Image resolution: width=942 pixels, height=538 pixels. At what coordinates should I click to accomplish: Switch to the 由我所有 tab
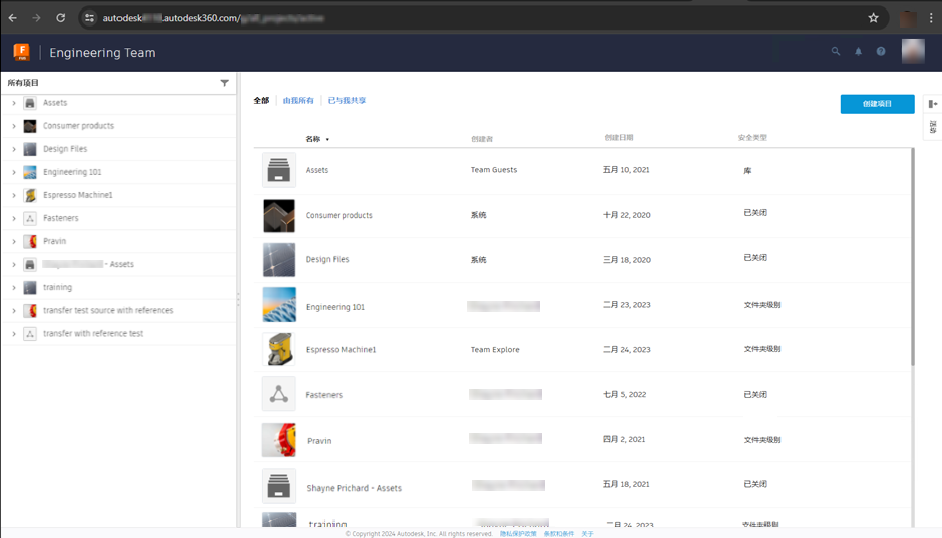pyautogui.click(x=298, y=100)
